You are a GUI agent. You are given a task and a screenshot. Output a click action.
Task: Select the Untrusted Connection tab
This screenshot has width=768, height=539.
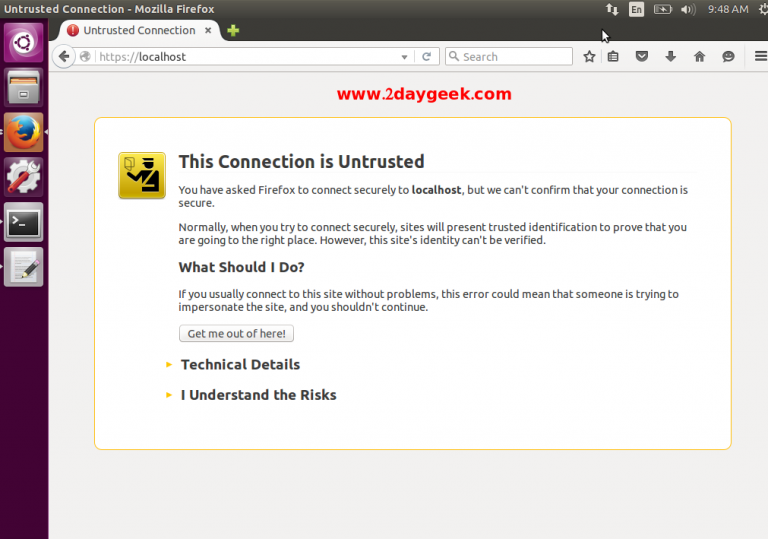pyautogui.click(x=138, y=30)
